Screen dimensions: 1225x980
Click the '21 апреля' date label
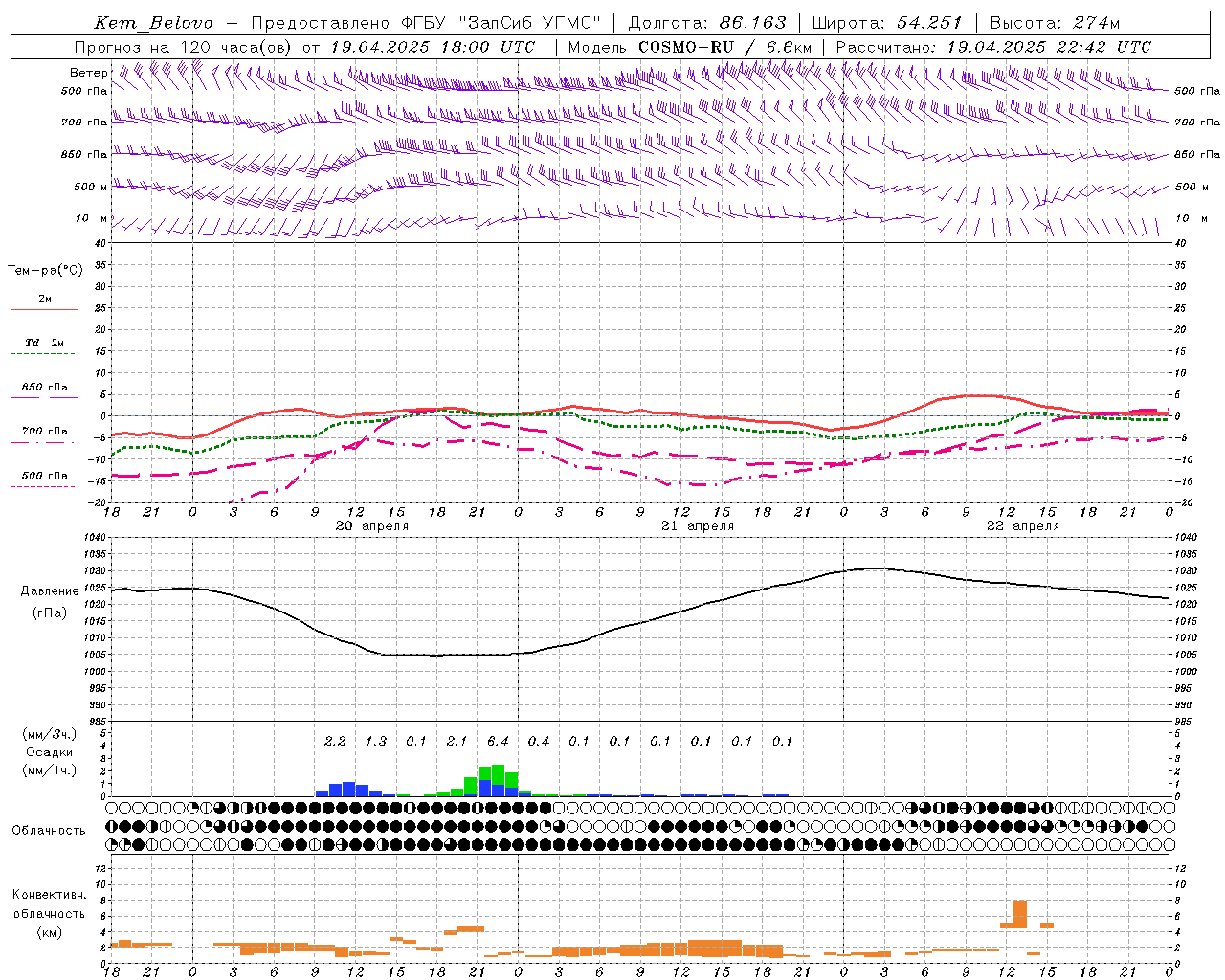pyautogui.click(x=698, y=526)
